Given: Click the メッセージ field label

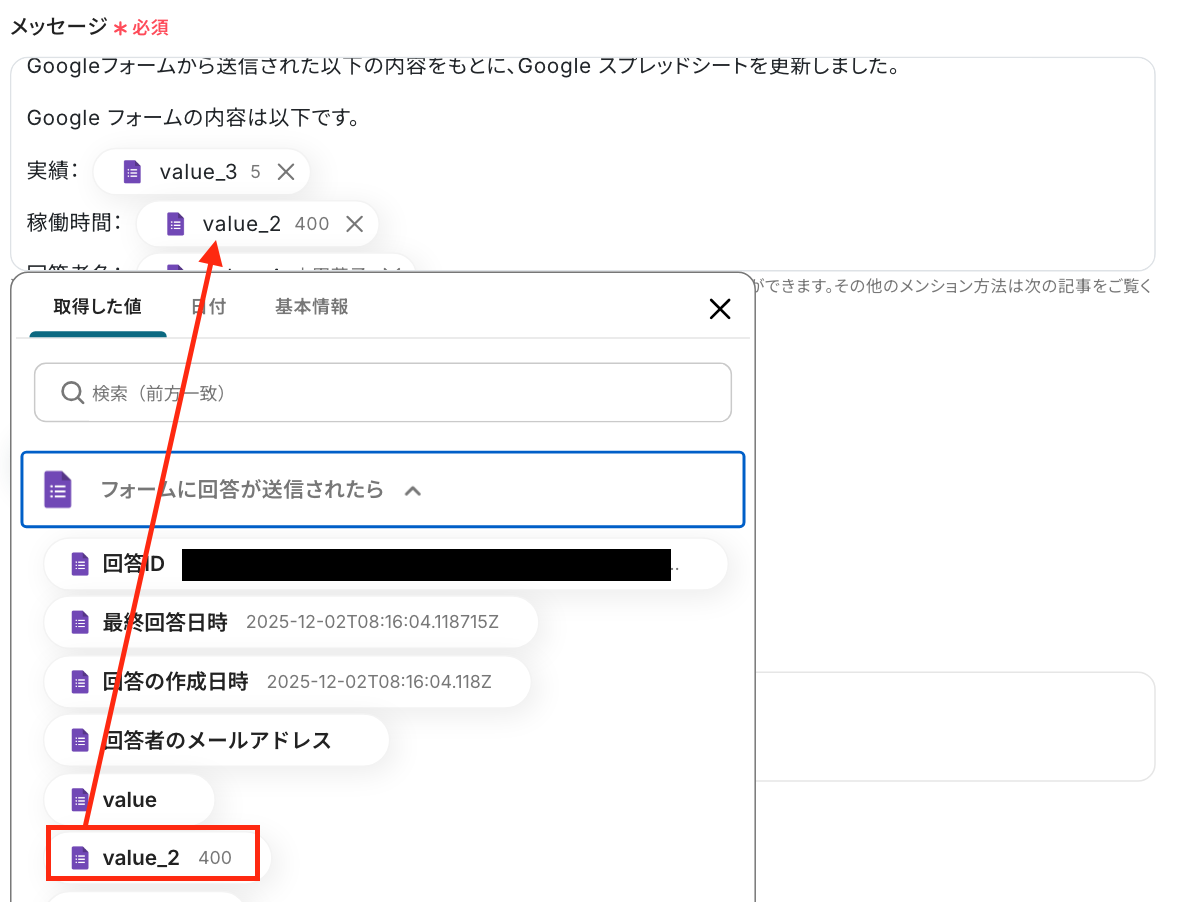Looking at the screenshot, I should click(58, 27).
